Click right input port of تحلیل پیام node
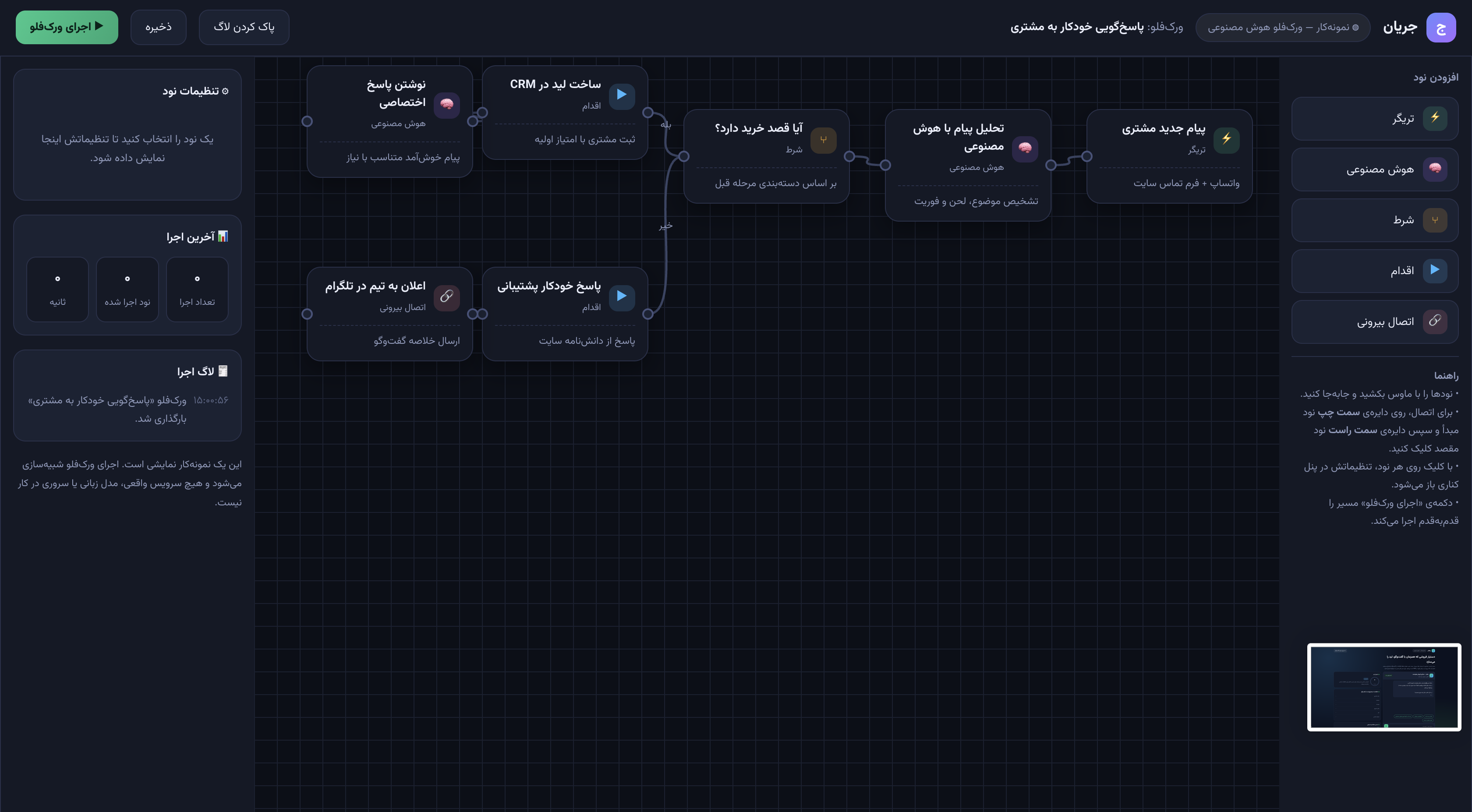1472x812 pixels. [1051, 165]
